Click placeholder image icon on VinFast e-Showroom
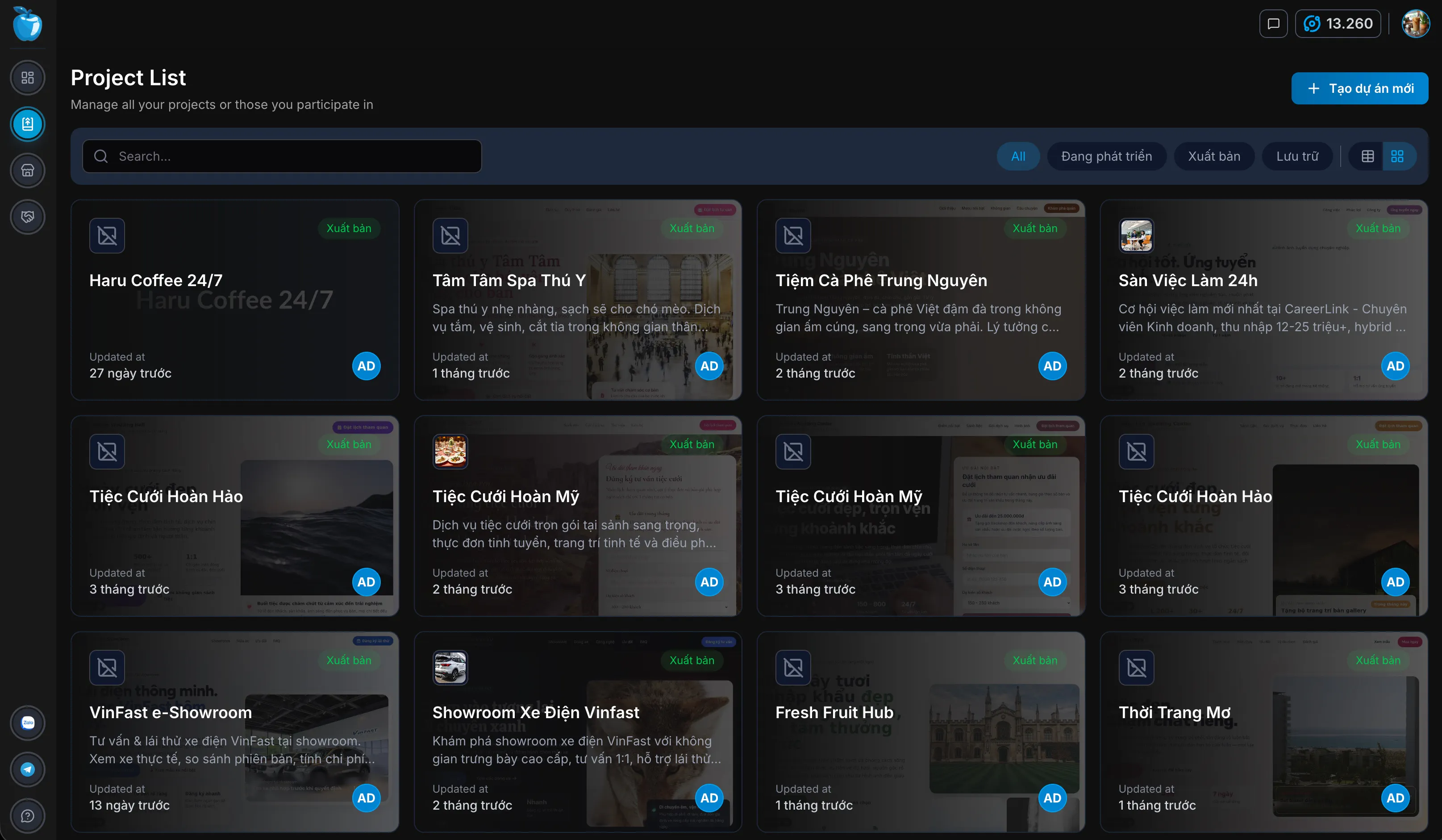The image size is (1442, 840). coord(107,667)
